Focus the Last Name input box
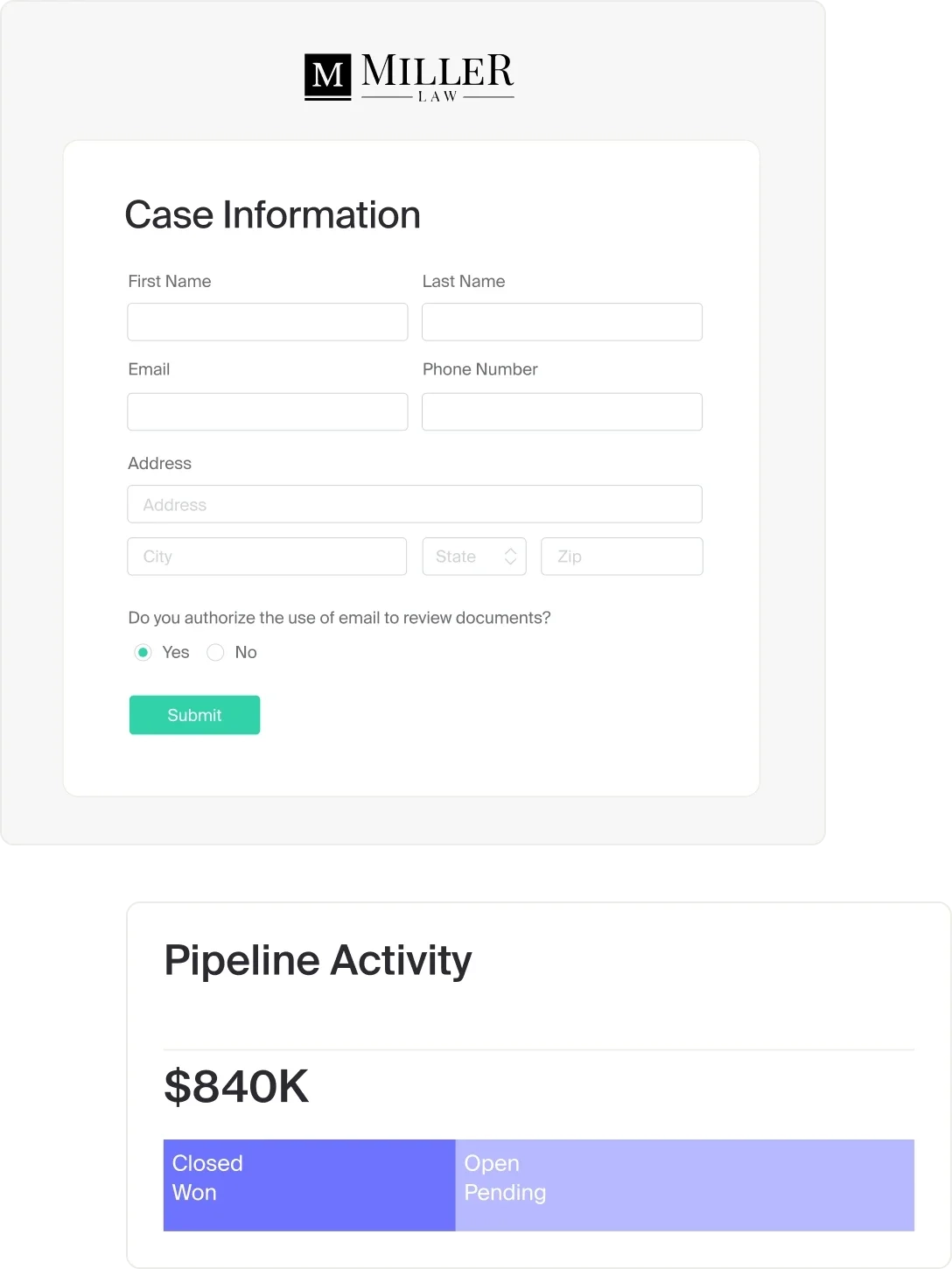Screen dimensions: 952x1269 [562, 322]
